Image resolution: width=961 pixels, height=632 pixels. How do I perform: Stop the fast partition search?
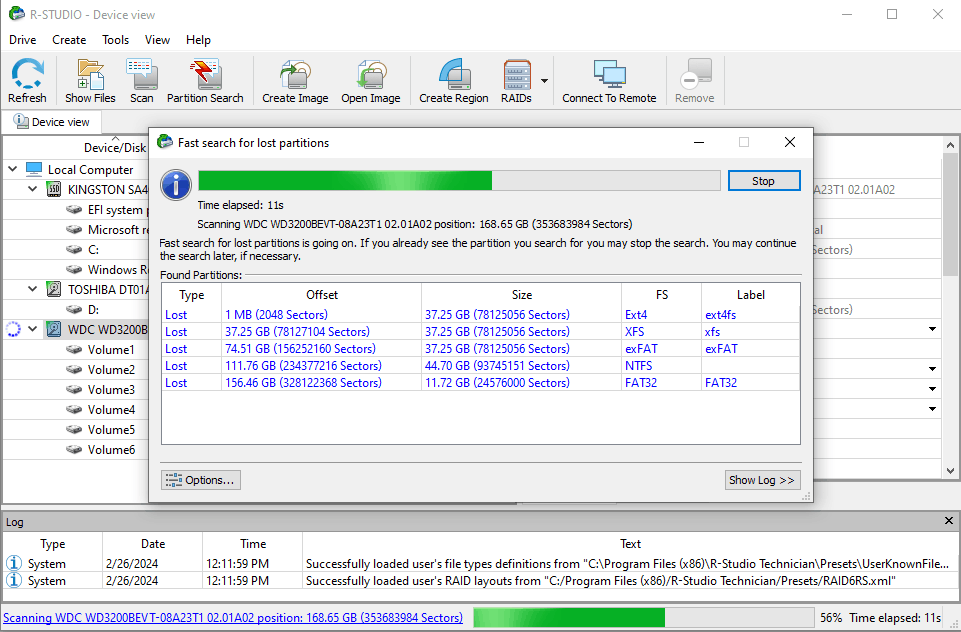pos(764,181)
